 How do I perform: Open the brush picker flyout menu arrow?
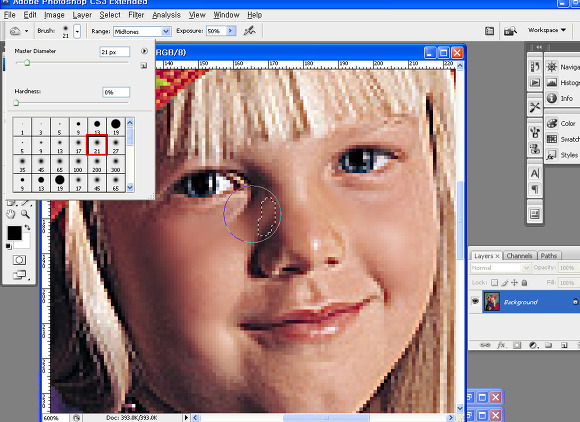pos(144,51)
